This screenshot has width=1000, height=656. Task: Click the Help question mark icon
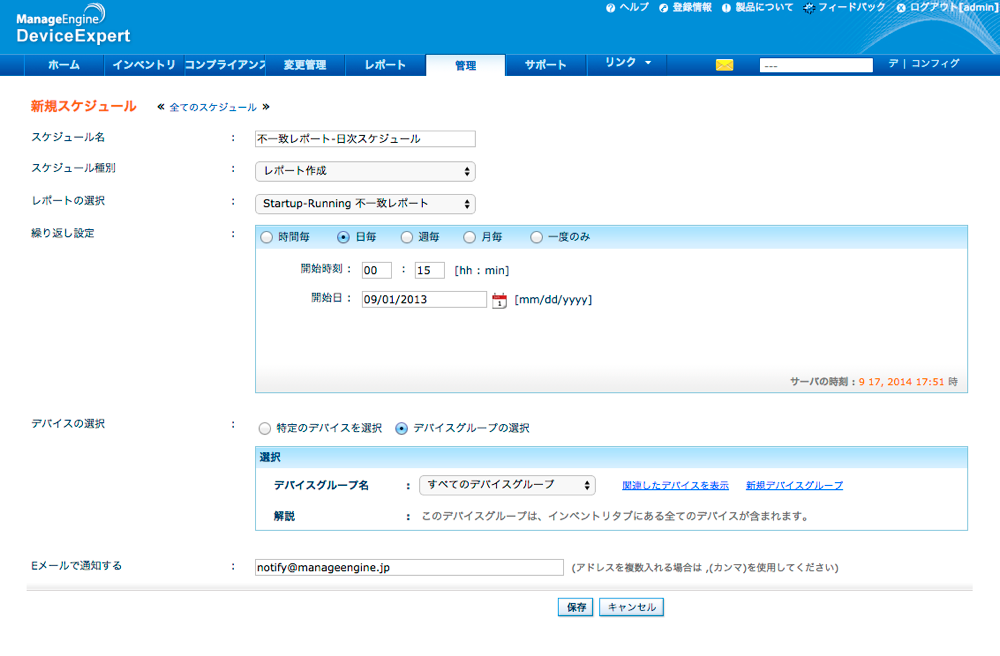click(x=610, y=8)
